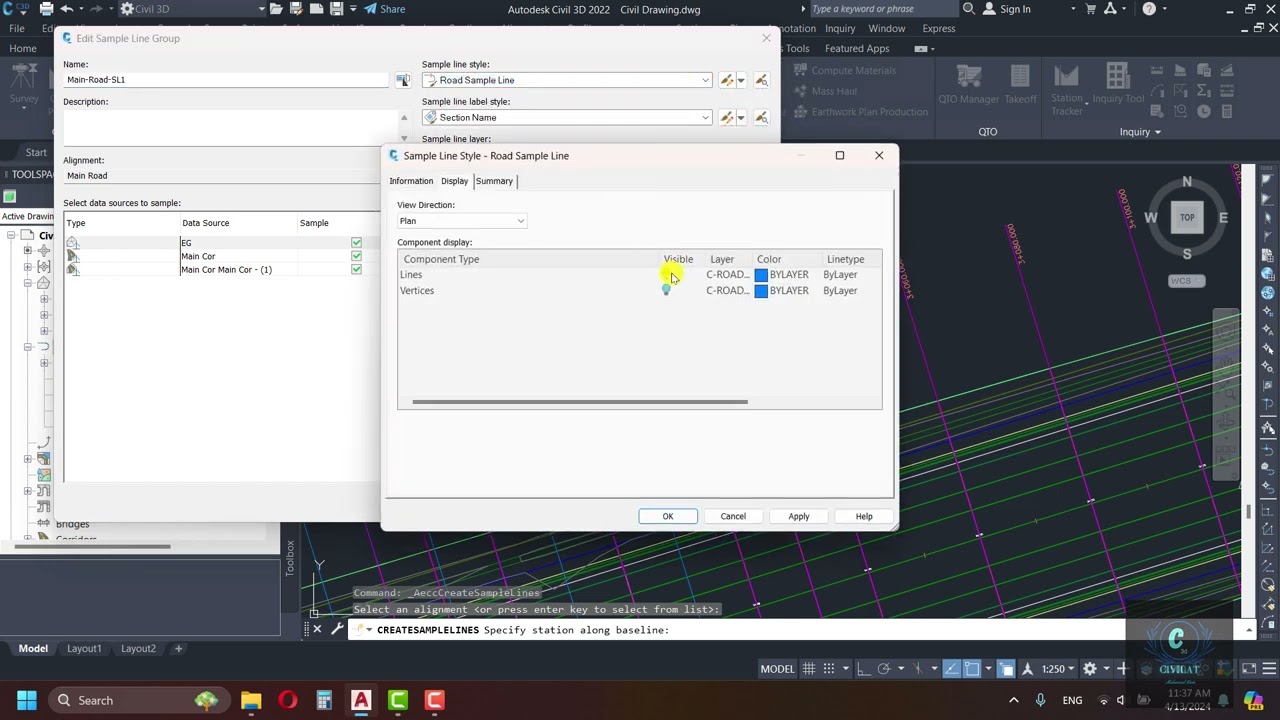Open the Civil 3D workspace dropdown

(x=193, y=9)
